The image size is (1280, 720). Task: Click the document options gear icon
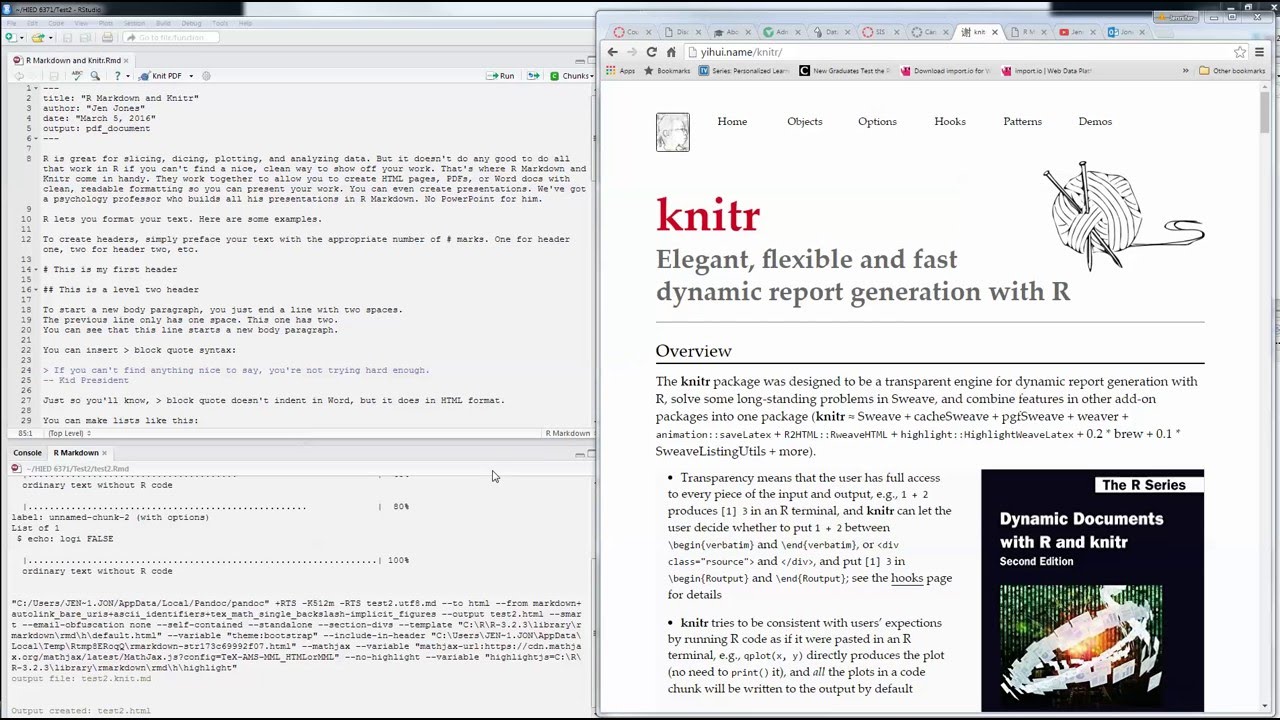tap(206, 76)
